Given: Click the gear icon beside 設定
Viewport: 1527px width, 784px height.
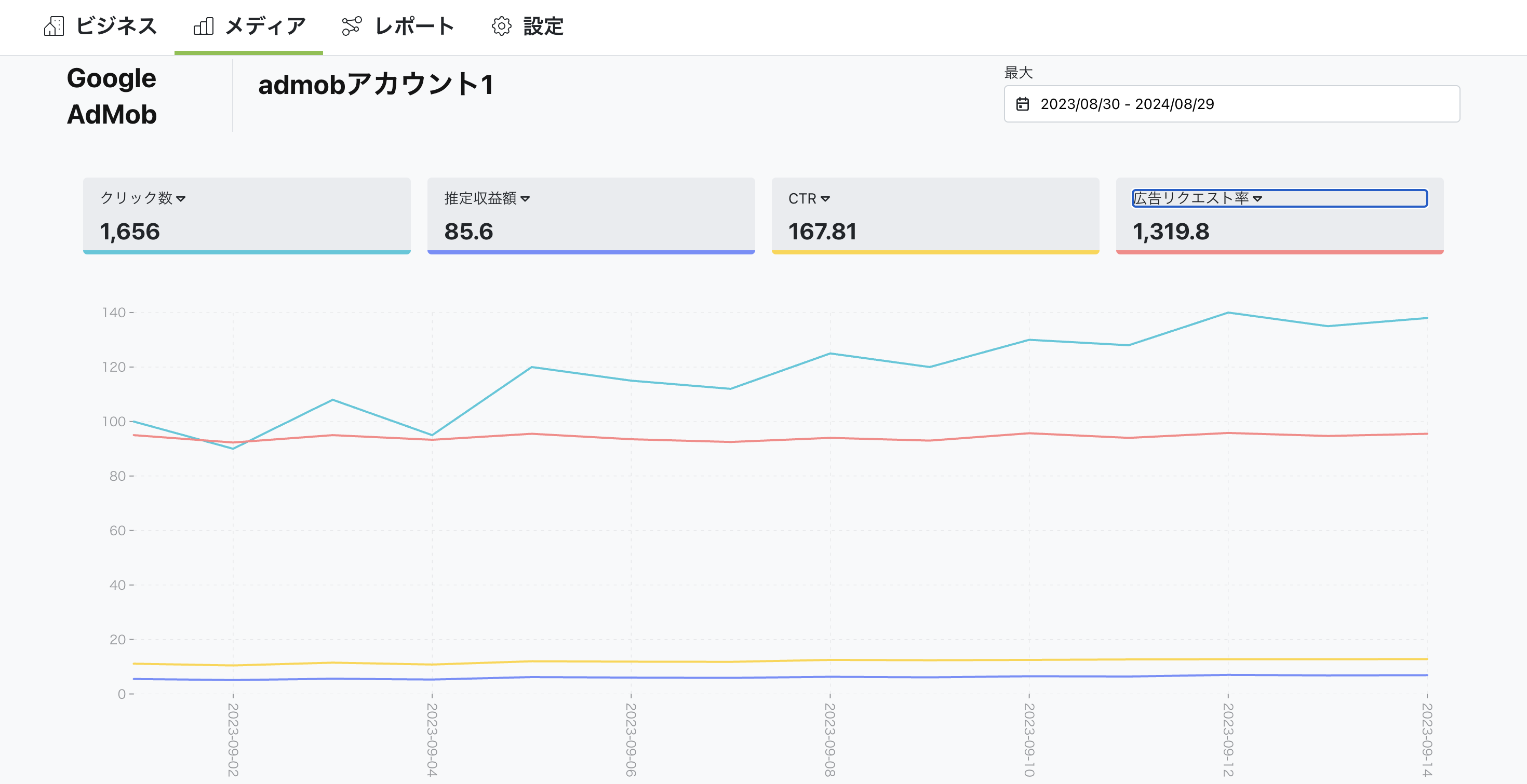Looking at the screenshot, I should [501, 26].
